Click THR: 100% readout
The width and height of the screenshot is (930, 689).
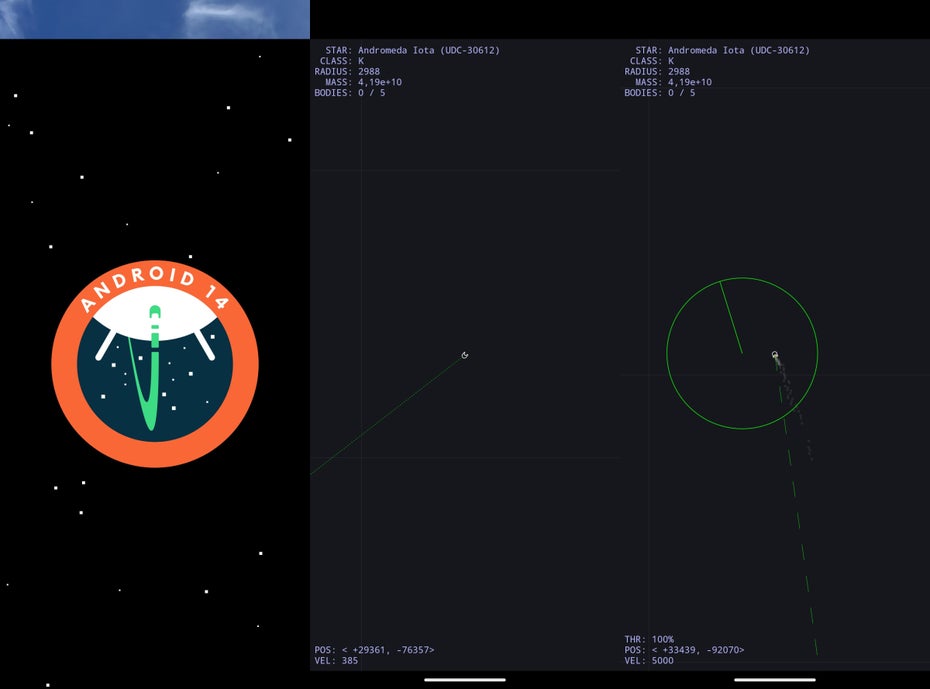(x=649, y=639)
